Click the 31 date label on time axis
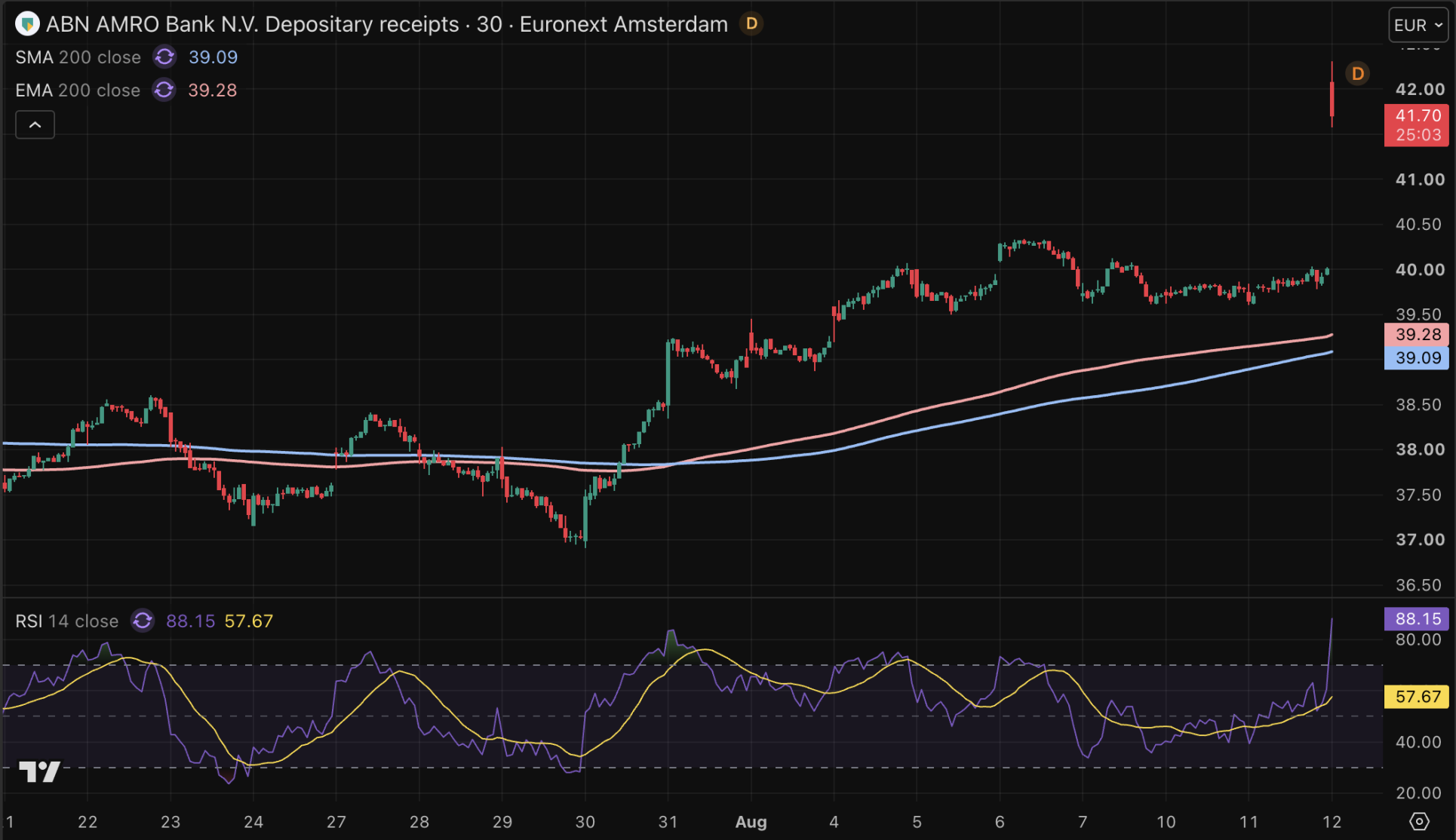Screen dimensions: 1456x840 click(x=668, y=822)
